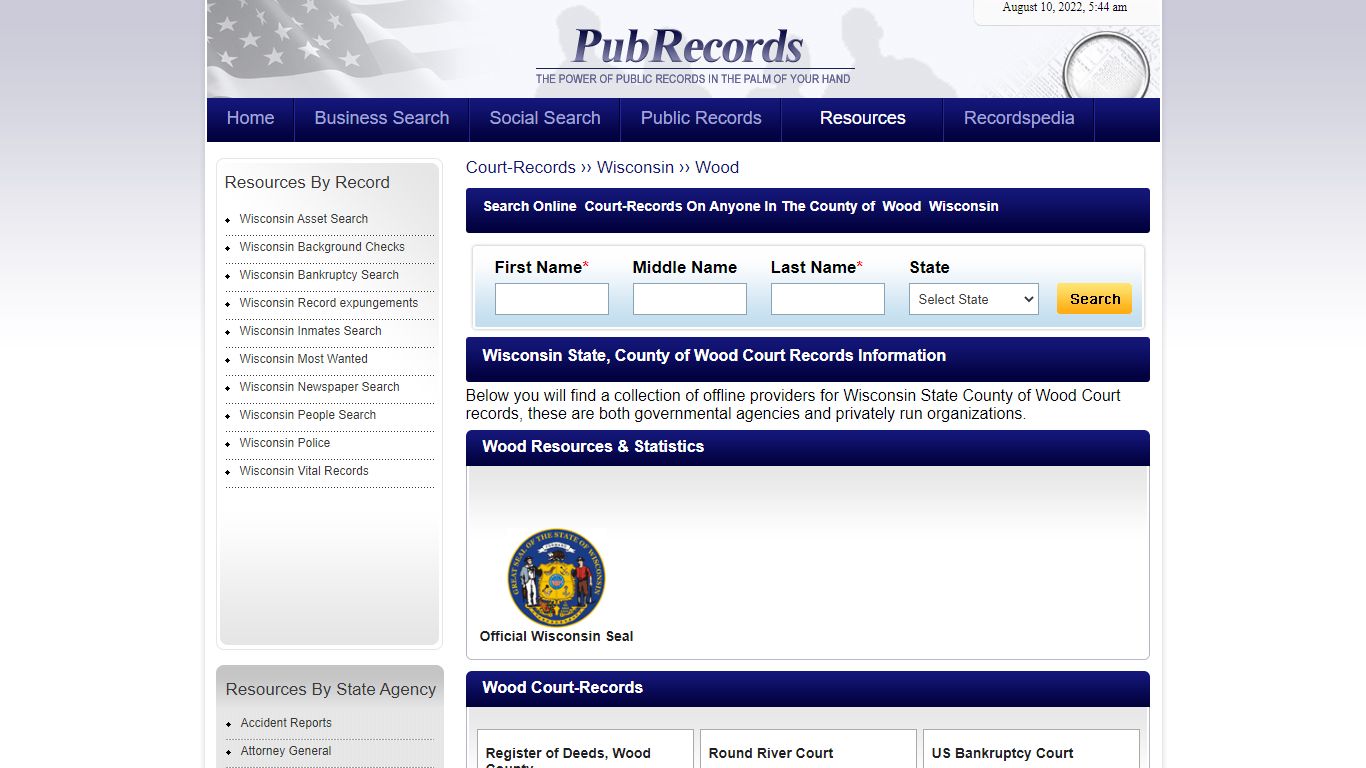Screen dimensions: 1366x768
Task: Open the Home menu item
Action: pos(250,118)
